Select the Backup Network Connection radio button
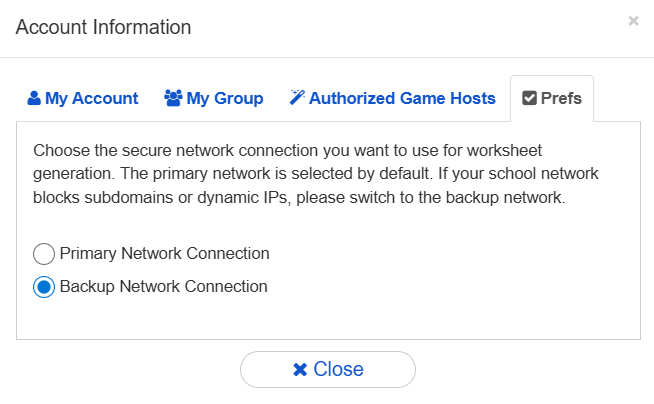 click(x=44, y=287)
